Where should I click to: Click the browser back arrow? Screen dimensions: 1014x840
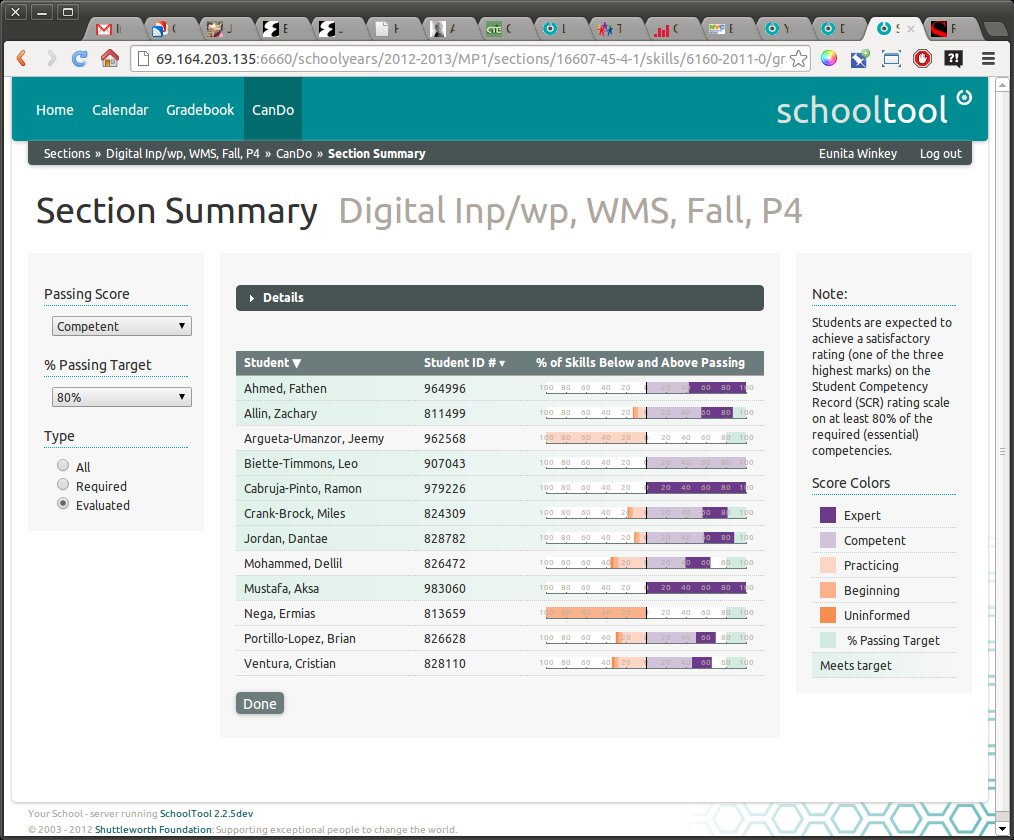click(21, 58)
